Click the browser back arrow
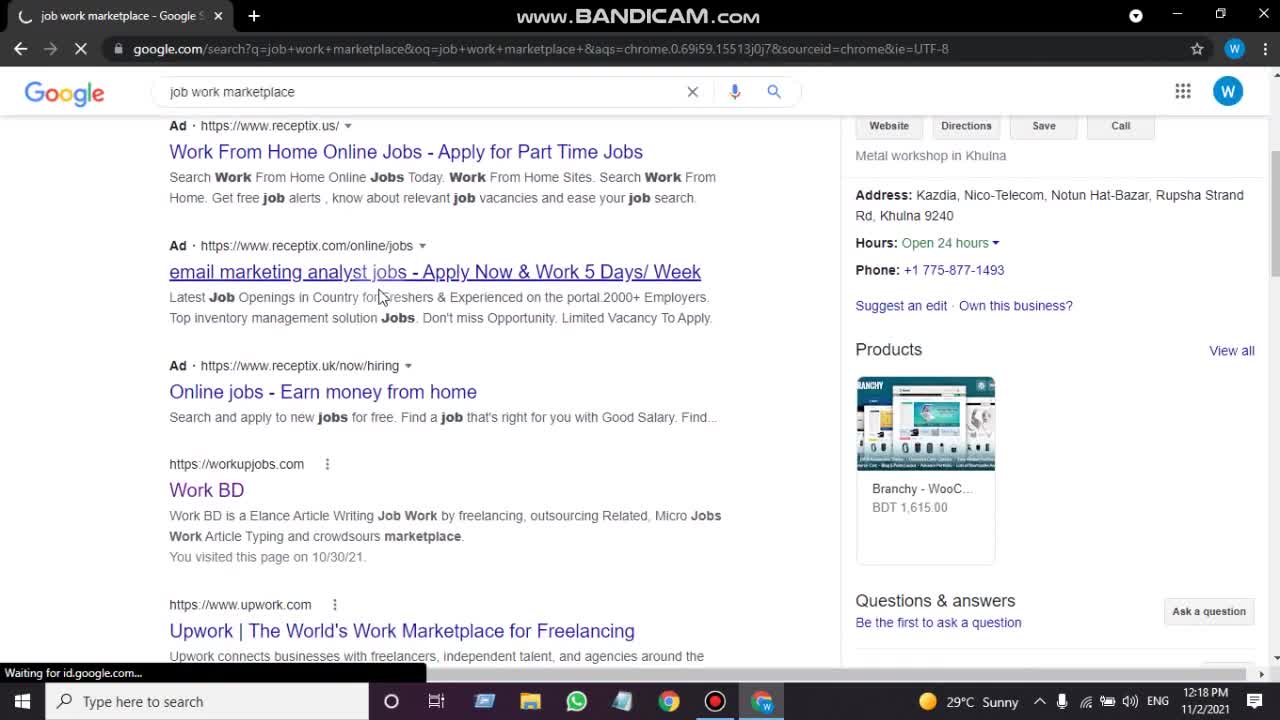The width and height of the screenshot is (1280, 720). tap(20, 48)
